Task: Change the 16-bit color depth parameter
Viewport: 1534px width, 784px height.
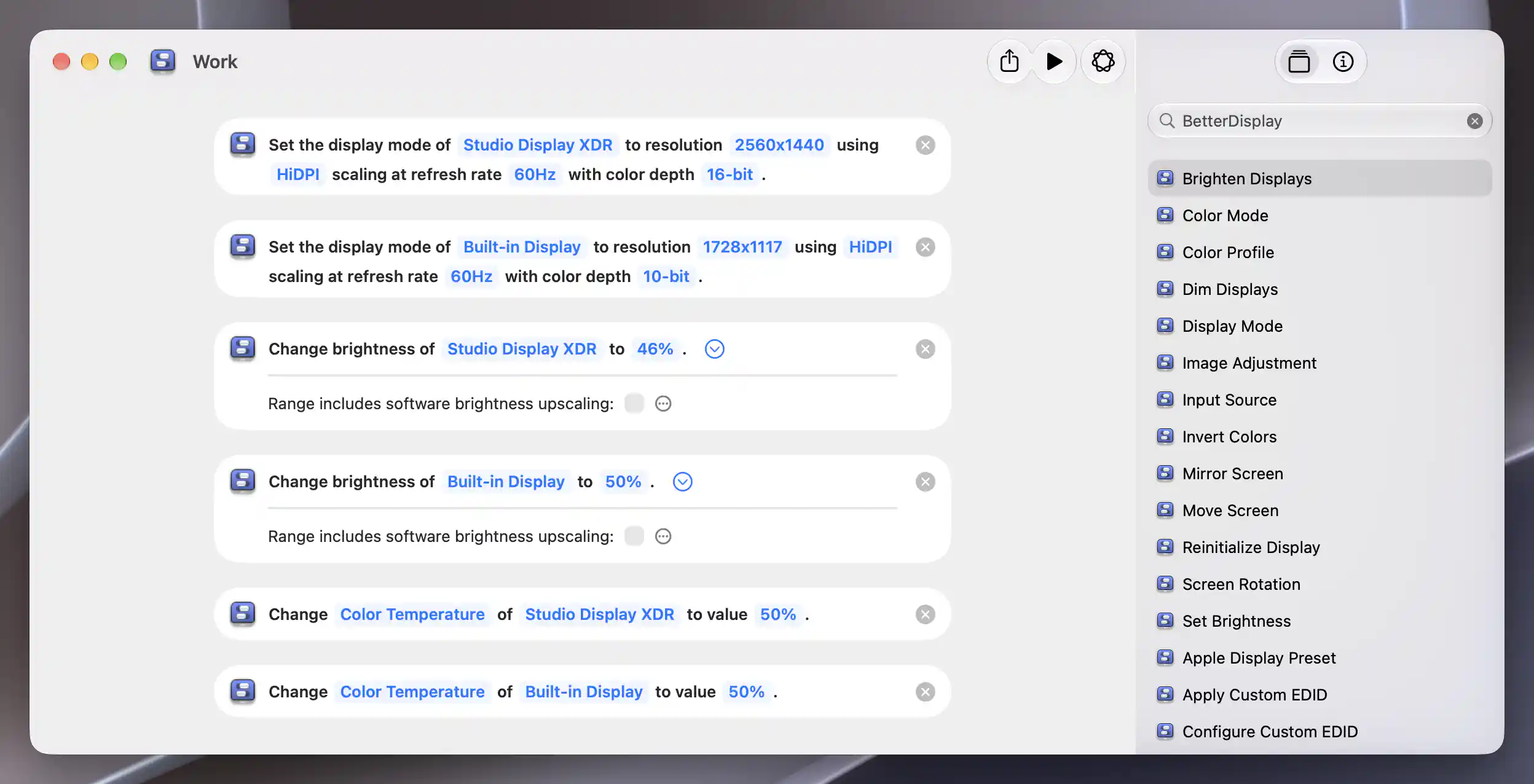Action: (x=730, y=174)
